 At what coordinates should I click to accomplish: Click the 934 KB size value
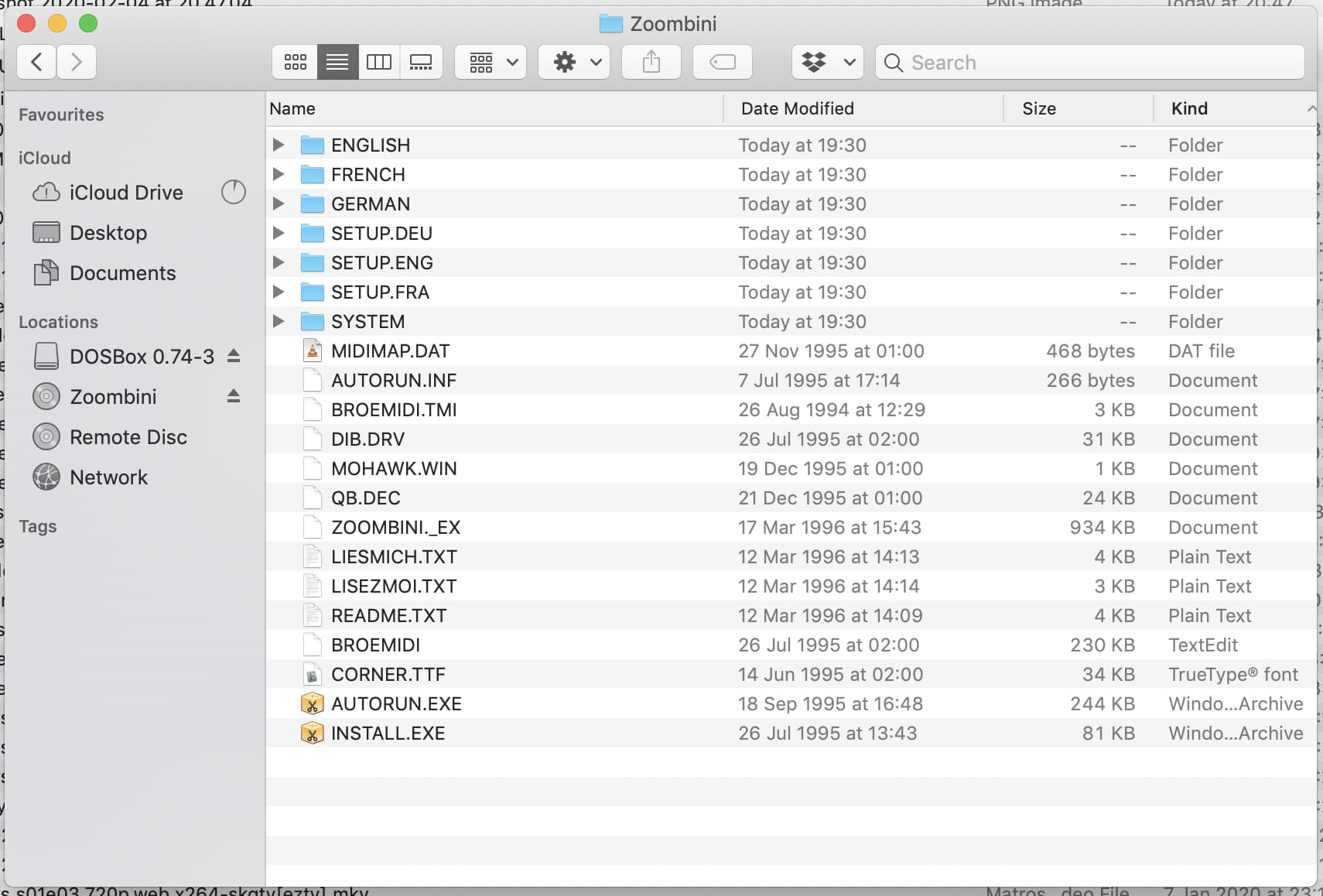[1102, 527]
